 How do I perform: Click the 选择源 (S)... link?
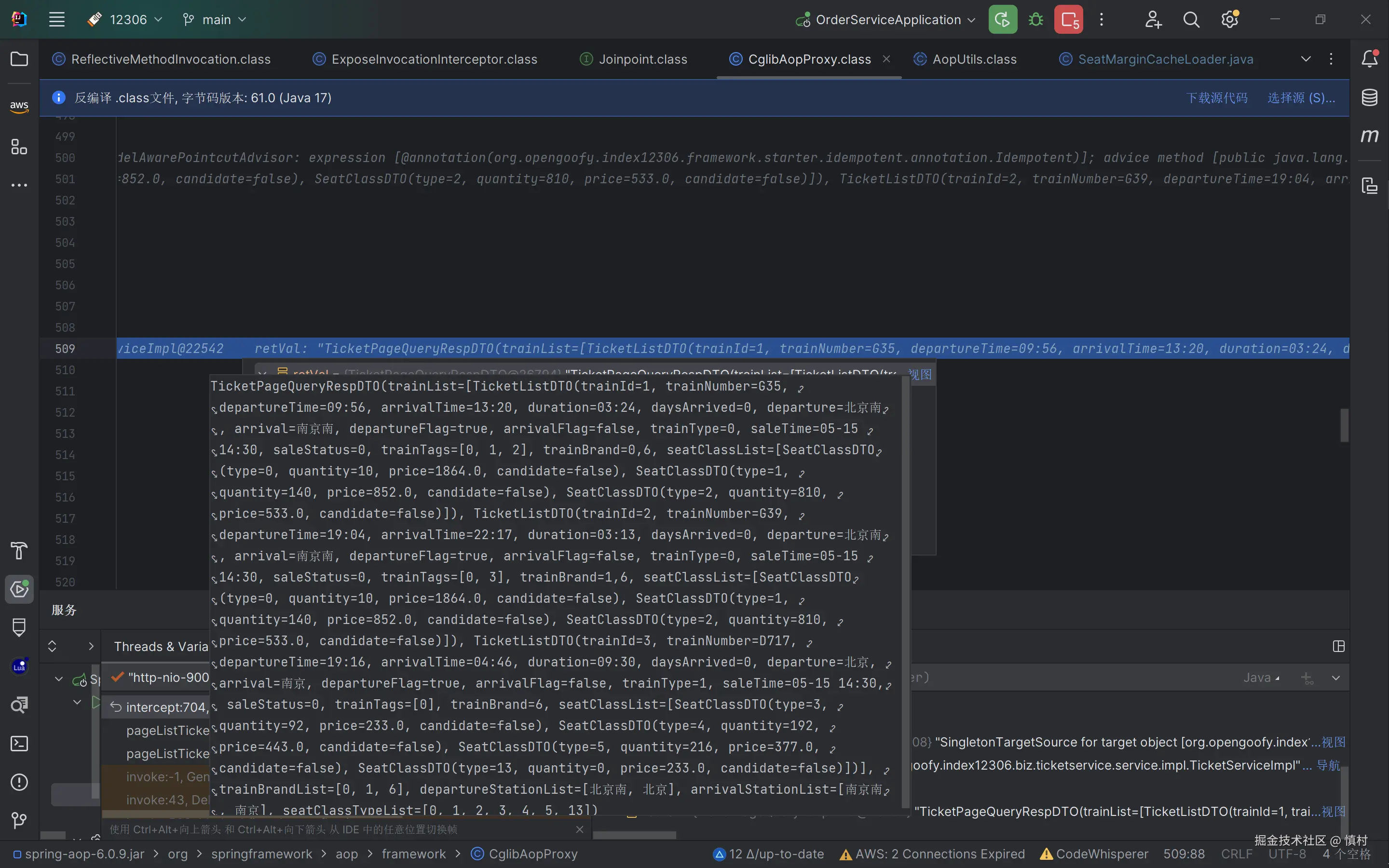[x=1301, y=97]
